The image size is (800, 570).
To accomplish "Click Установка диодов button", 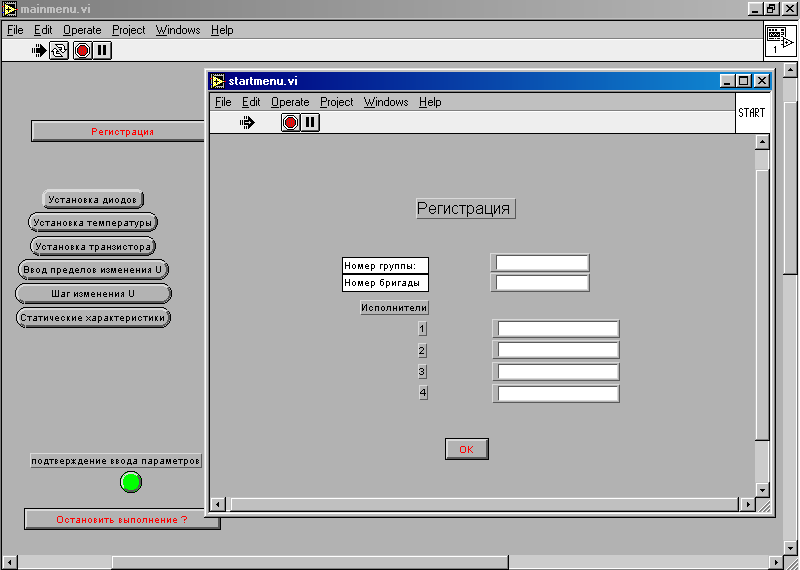I will [93, 200].
